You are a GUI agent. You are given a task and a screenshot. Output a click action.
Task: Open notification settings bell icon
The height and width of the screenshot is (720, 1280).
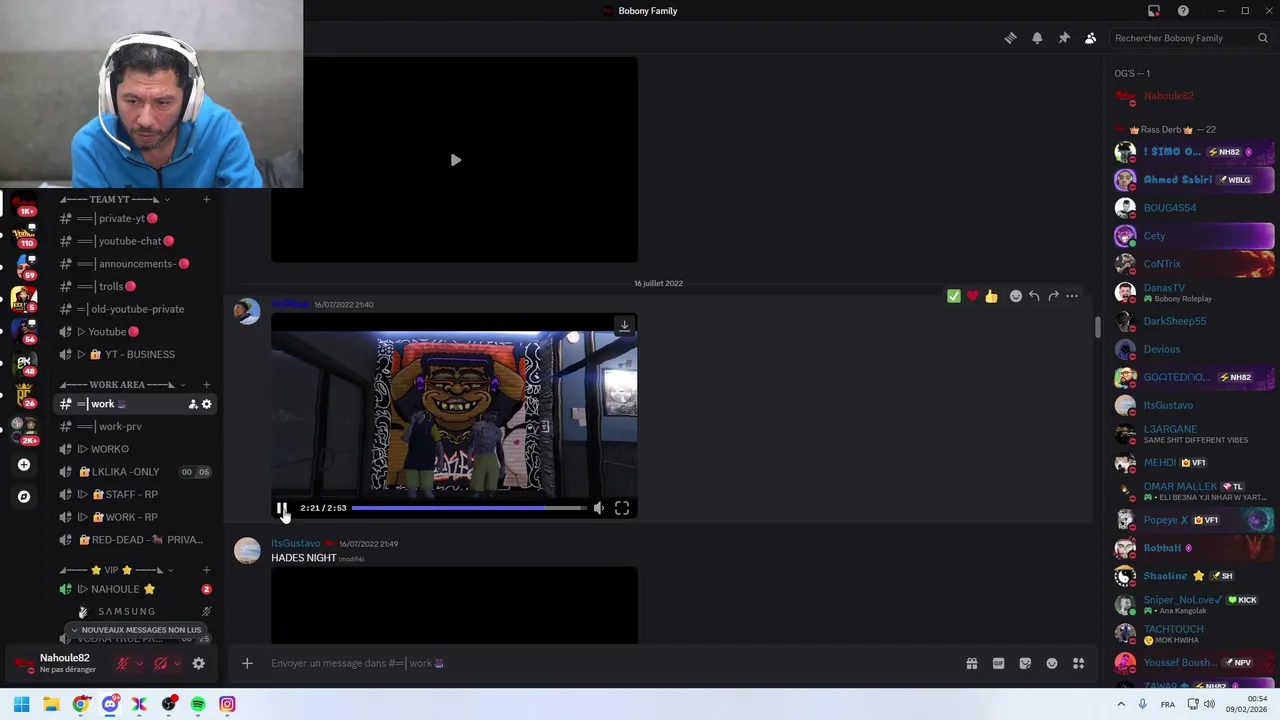(1037, 38)
